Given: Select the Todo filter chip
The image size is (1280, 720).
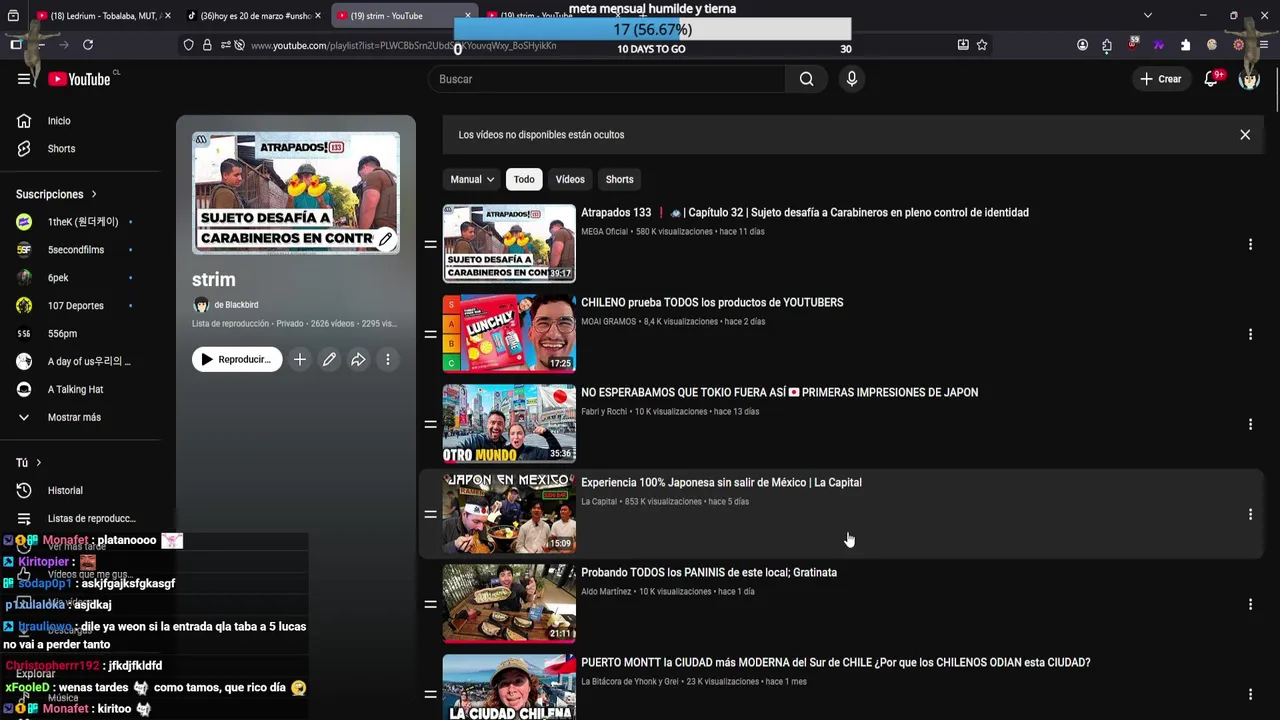Looking at the screenshot, I should tap(524, 180).
